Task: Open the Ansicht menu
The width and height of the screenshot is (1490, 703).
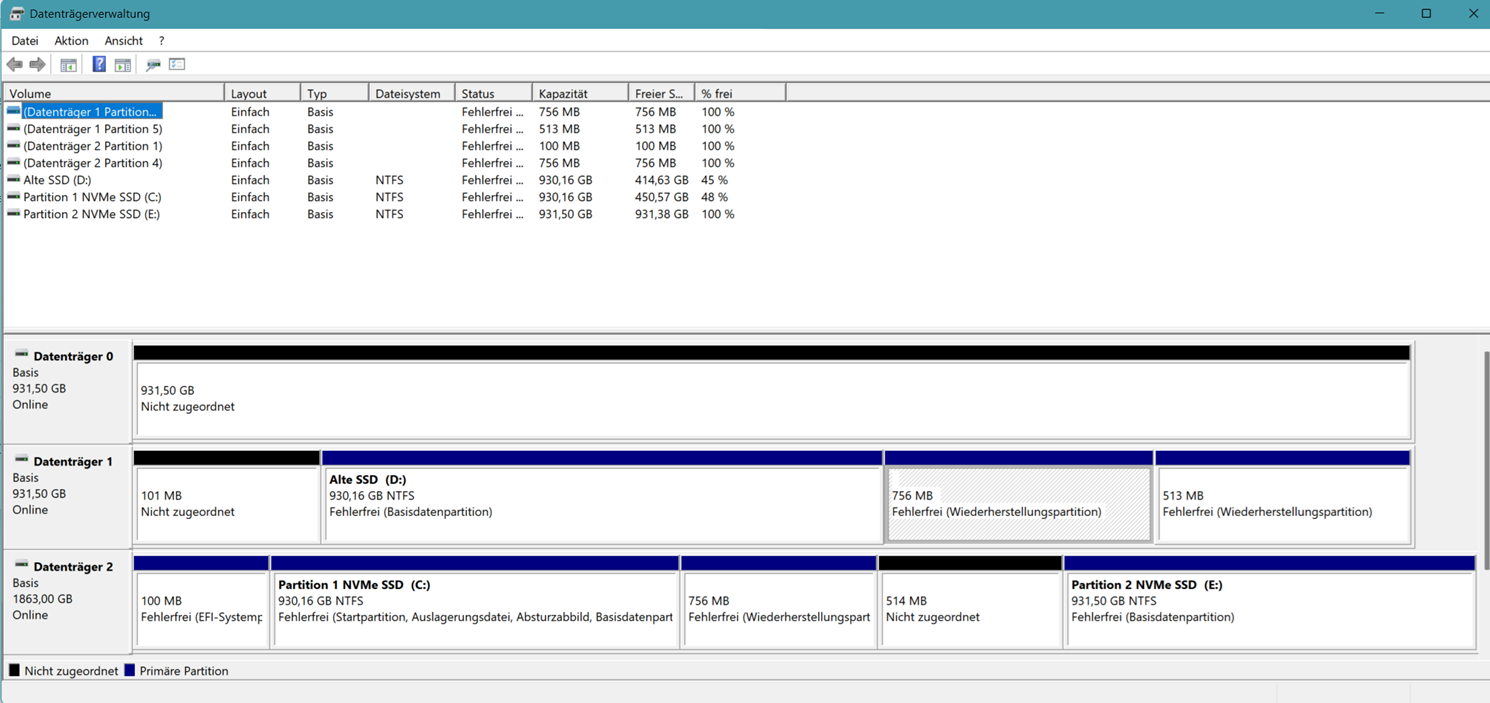Action: coord(123,40)
